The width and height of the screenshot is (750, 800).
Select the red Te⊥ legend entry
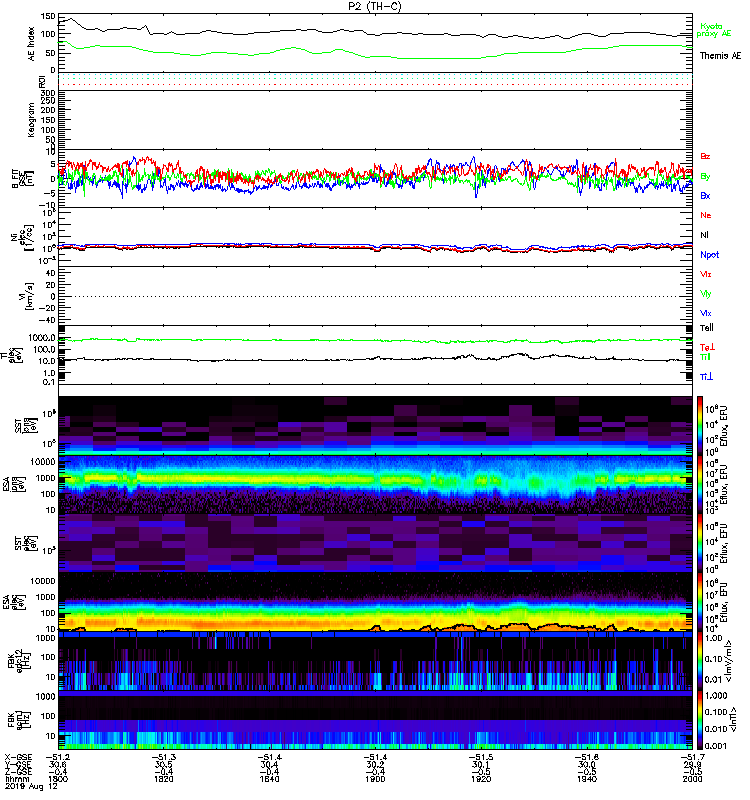707,347
